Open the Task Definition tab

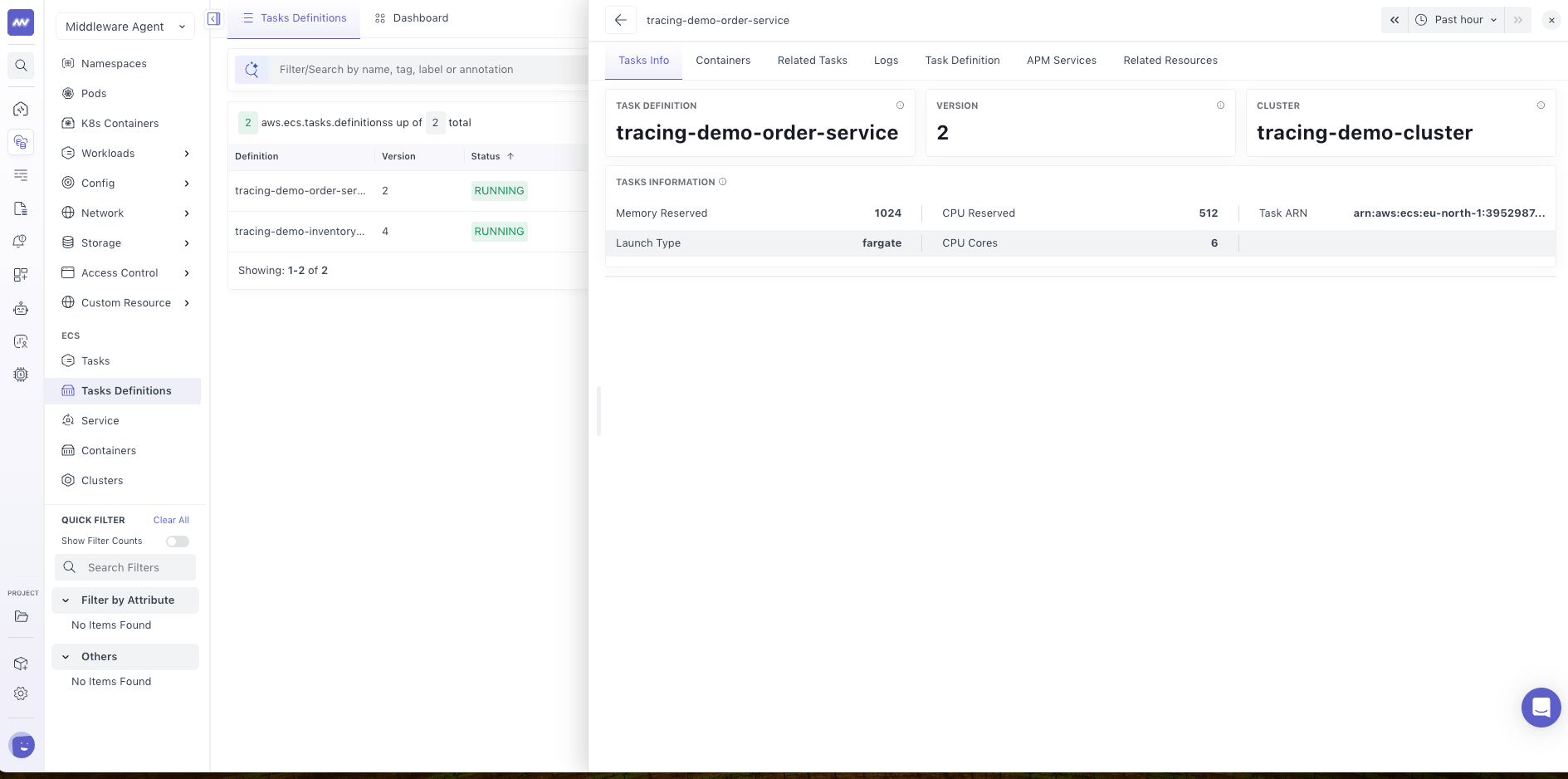(962, 61)
